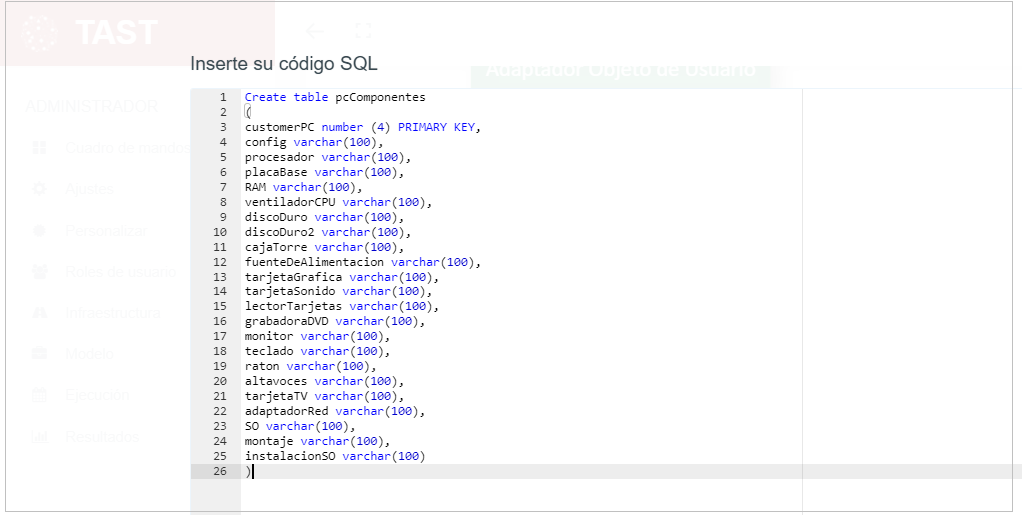Select the Resultados sidebar menu entry

coord(101,436)
